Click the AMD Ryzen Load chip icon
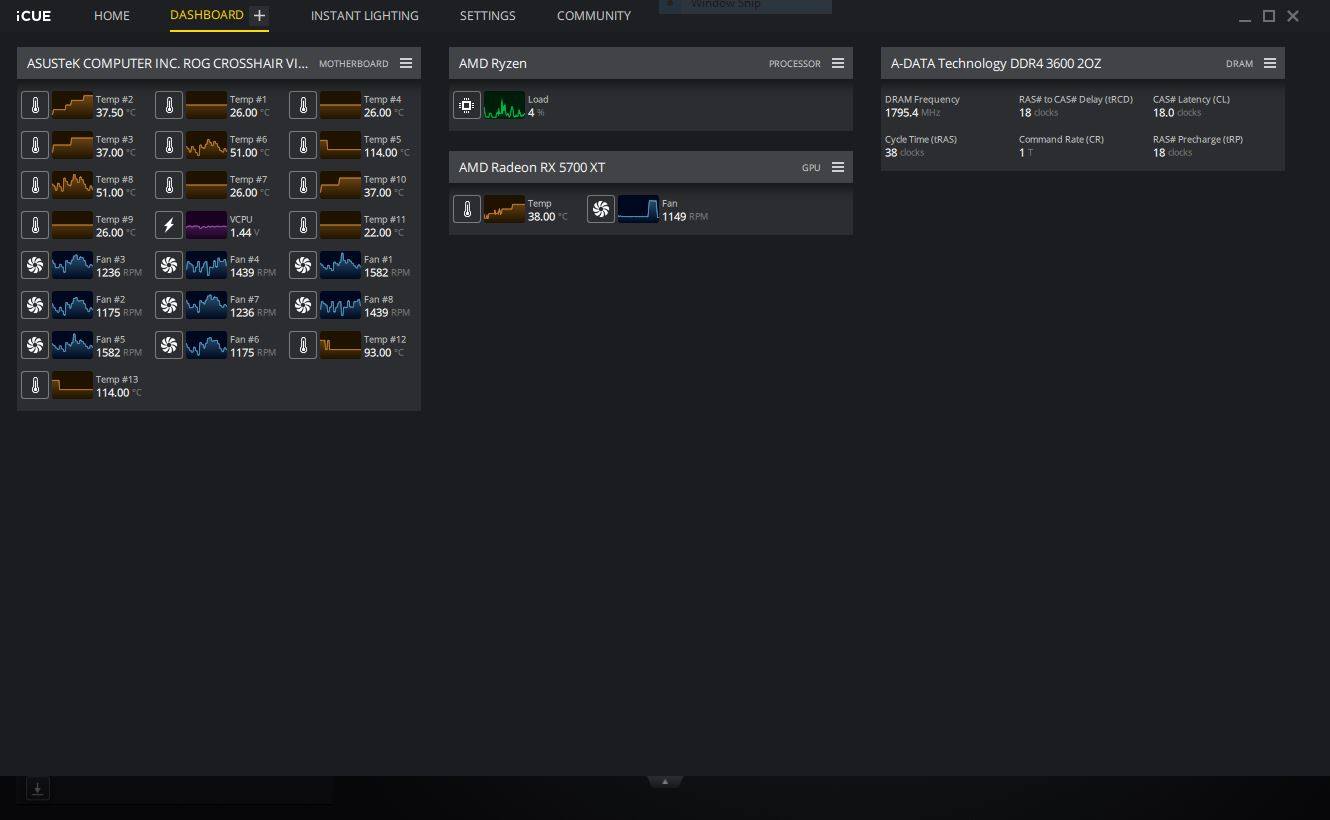Screen dimensions: 1330x820 point(467,105)
